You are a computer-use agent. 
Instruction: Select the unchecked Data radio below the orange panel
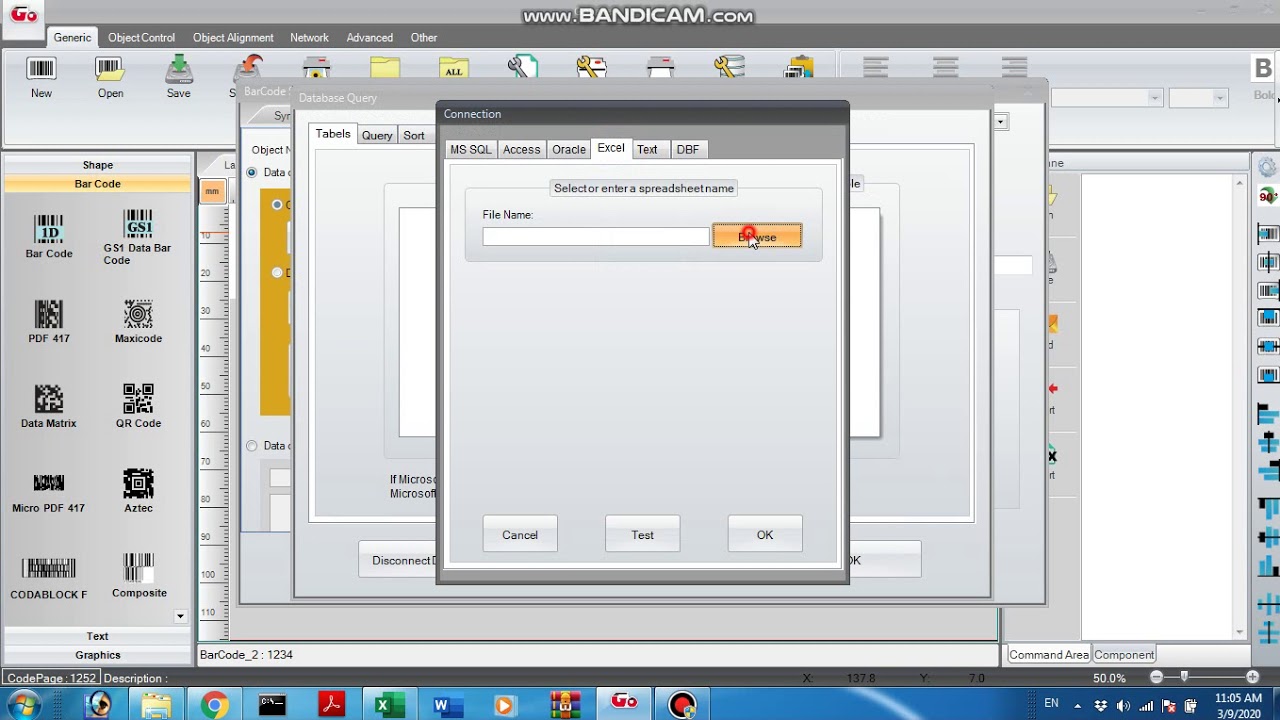pos(252,446)
